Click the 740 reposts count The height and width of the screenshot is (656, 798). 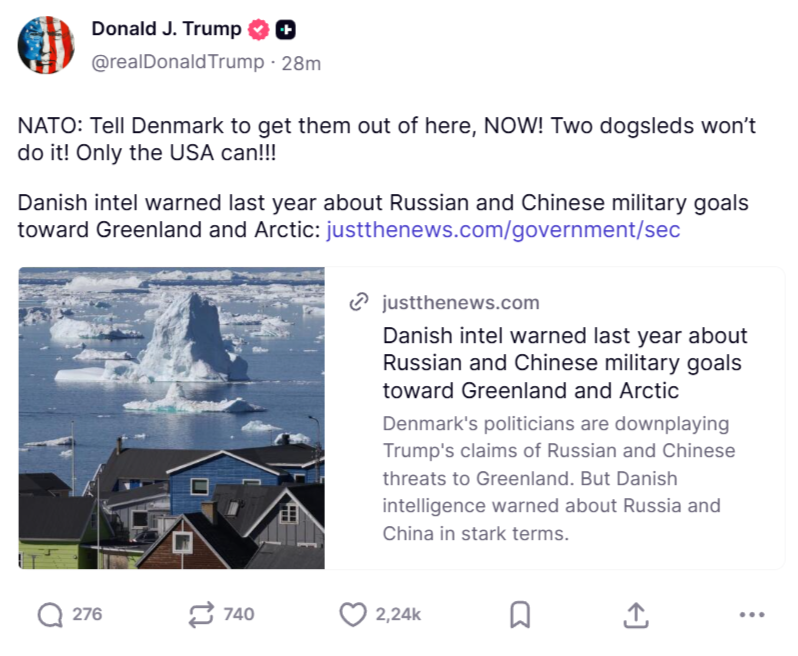[x=238, y=614]
